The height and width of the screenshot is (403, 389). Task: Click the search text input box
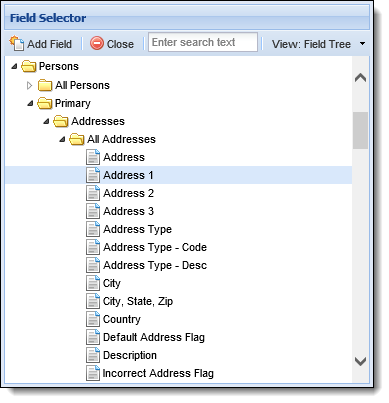[x=203, y=42]
